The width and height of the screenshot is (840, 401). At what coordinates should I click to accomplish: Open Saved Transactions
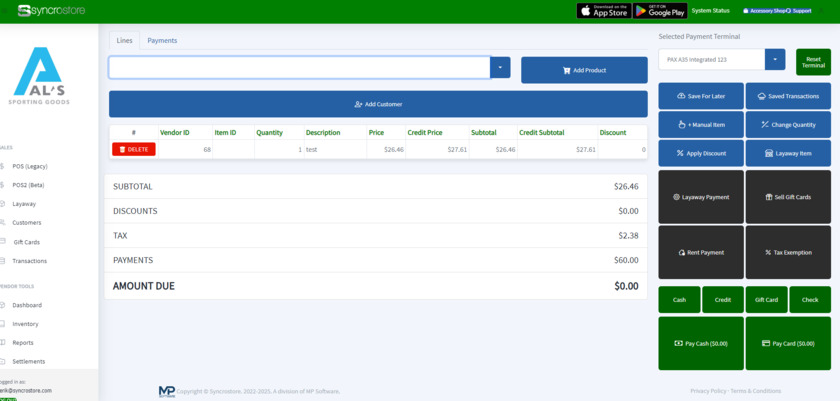(x=787, y=96)
